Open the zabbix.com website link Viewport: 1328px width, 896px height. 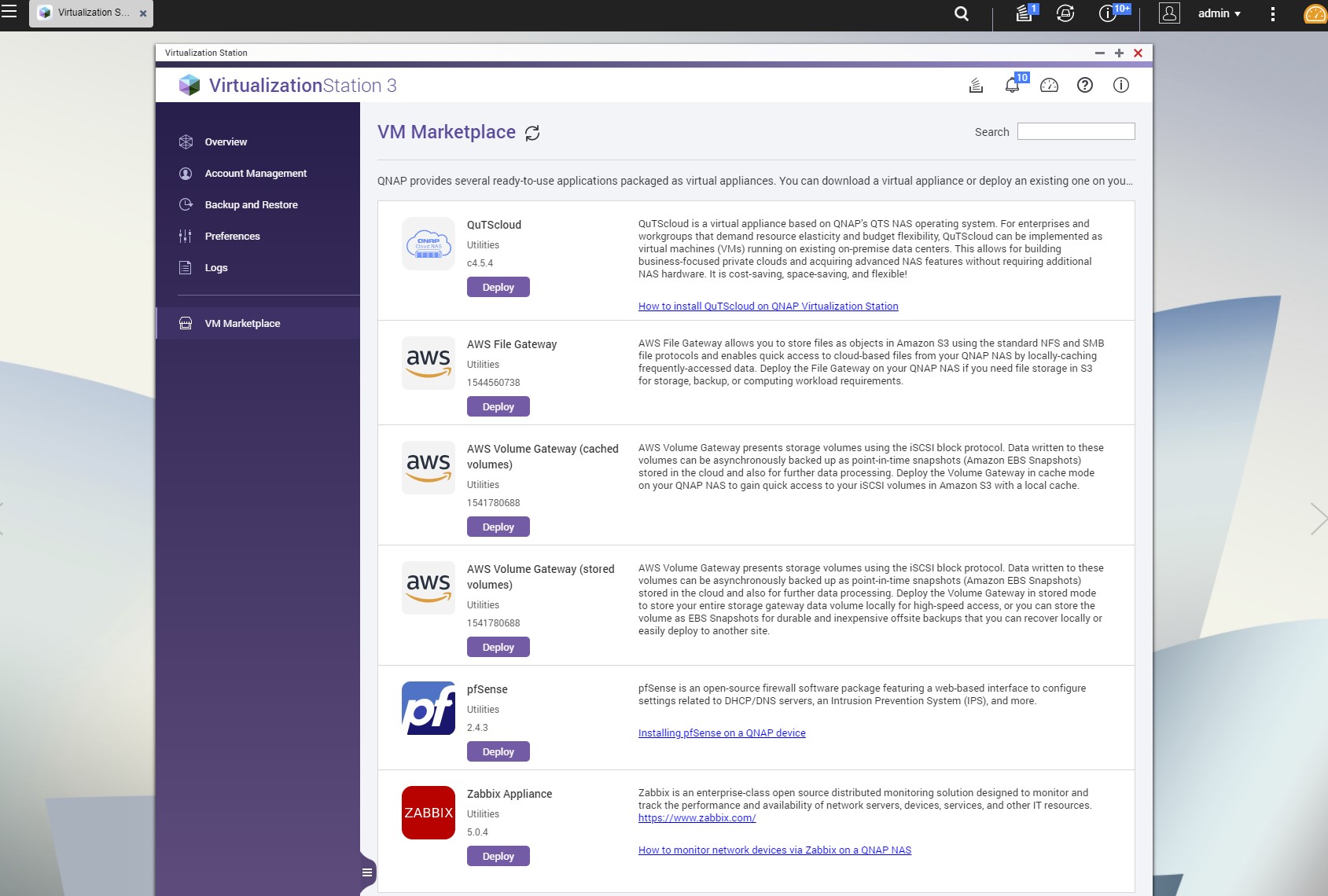click(697, 818)
